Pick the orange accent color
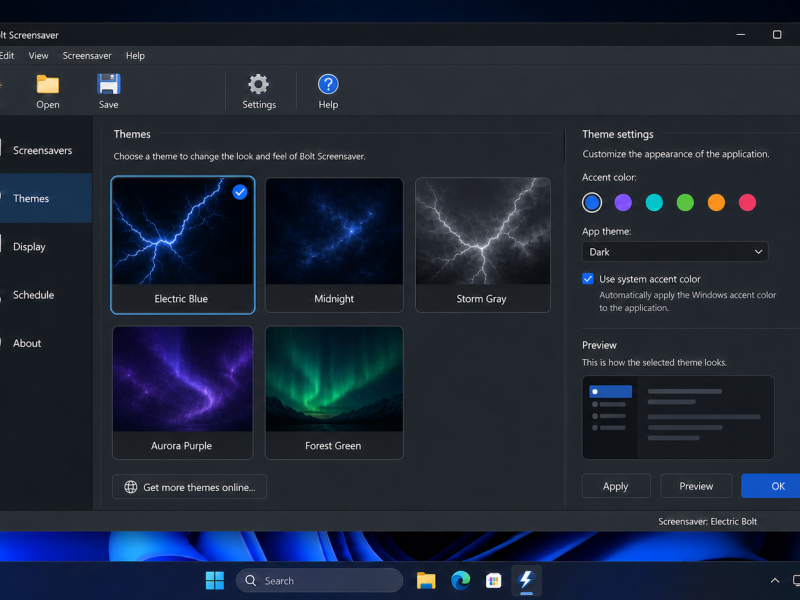800x600 pixels. tap(716, 203)
